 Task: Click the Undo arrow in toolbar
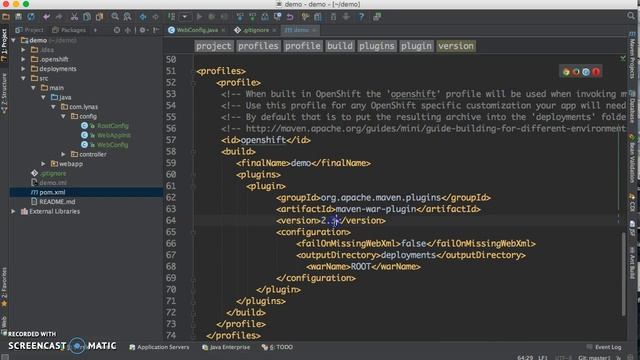46,17
